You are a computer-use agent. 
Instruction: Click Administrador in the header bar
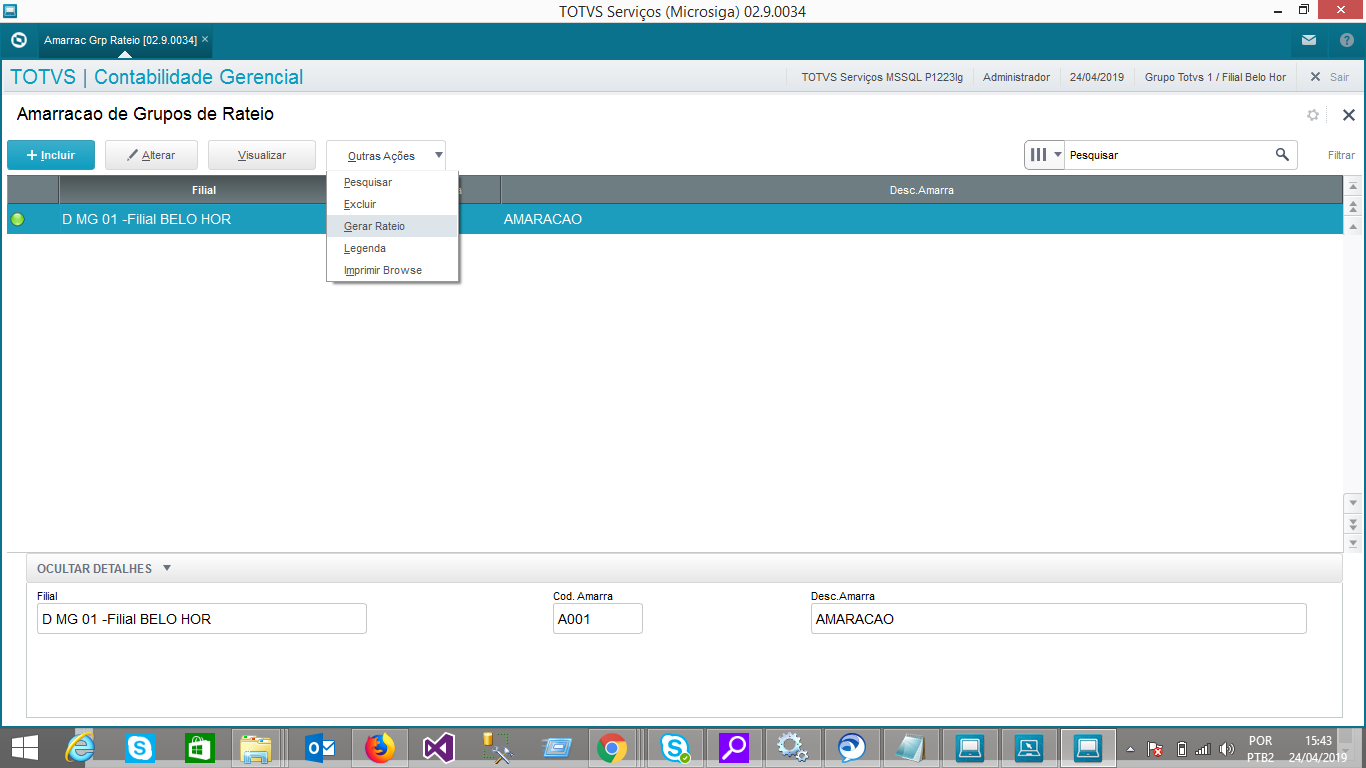tap(1016, 77)
